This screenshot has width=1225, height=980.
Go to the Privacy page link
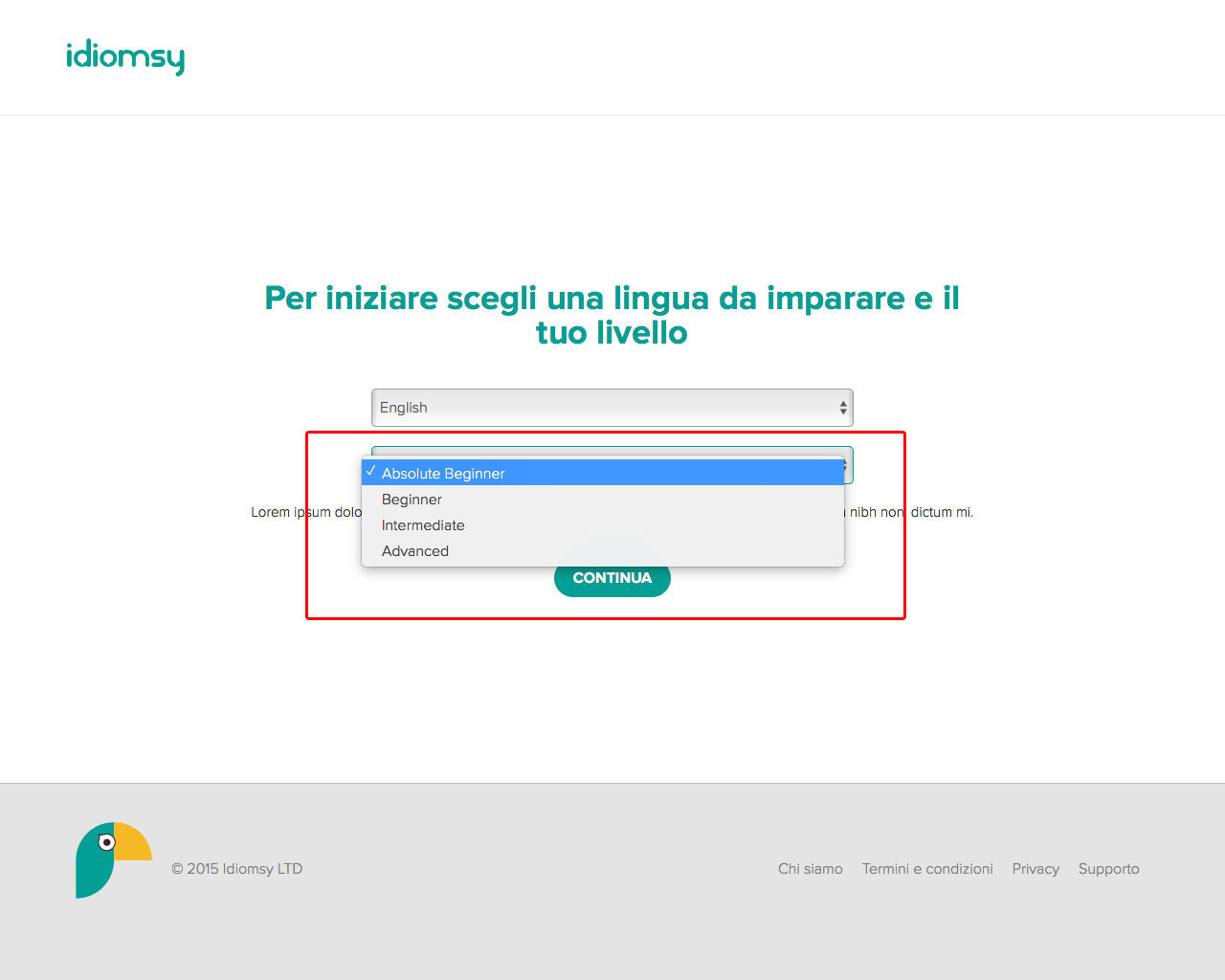(x=1036, y=869)
